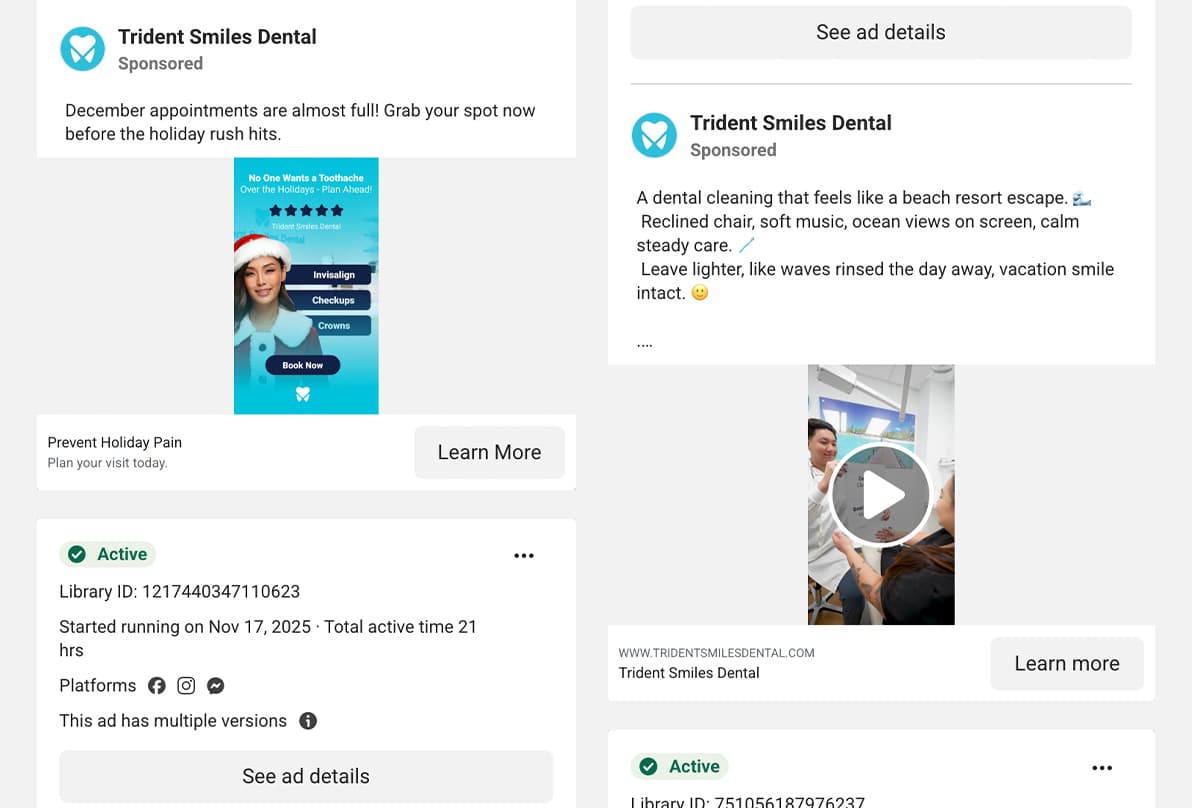Click the Facebook platform icon

157,686
